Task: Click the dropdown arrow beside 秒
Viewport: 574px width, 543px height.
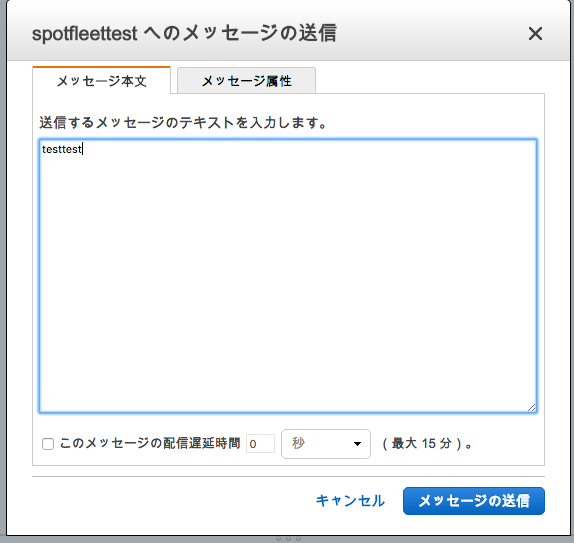Action: coord(357,444)
